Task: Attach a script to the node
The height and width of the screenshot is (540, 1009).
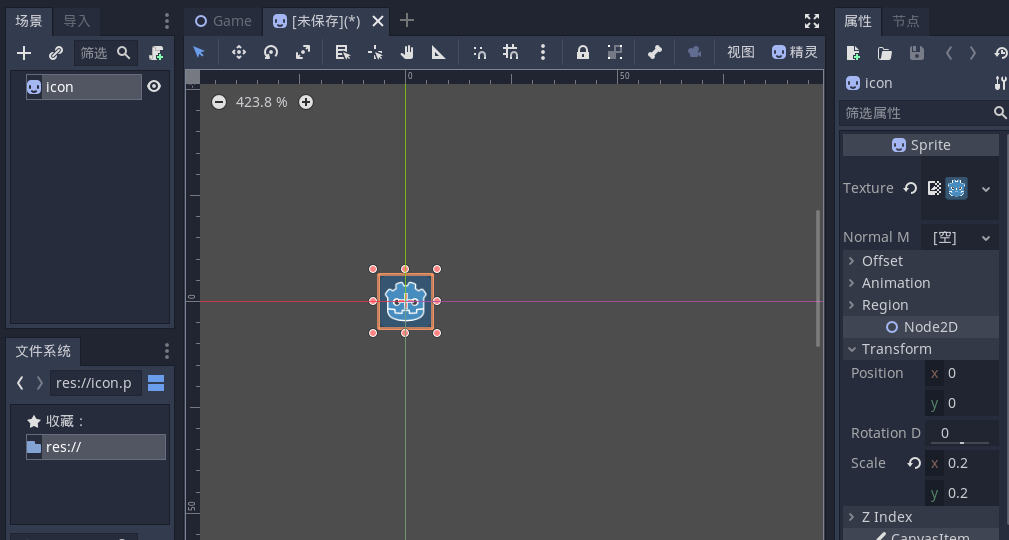Action: tap(156, 53)
